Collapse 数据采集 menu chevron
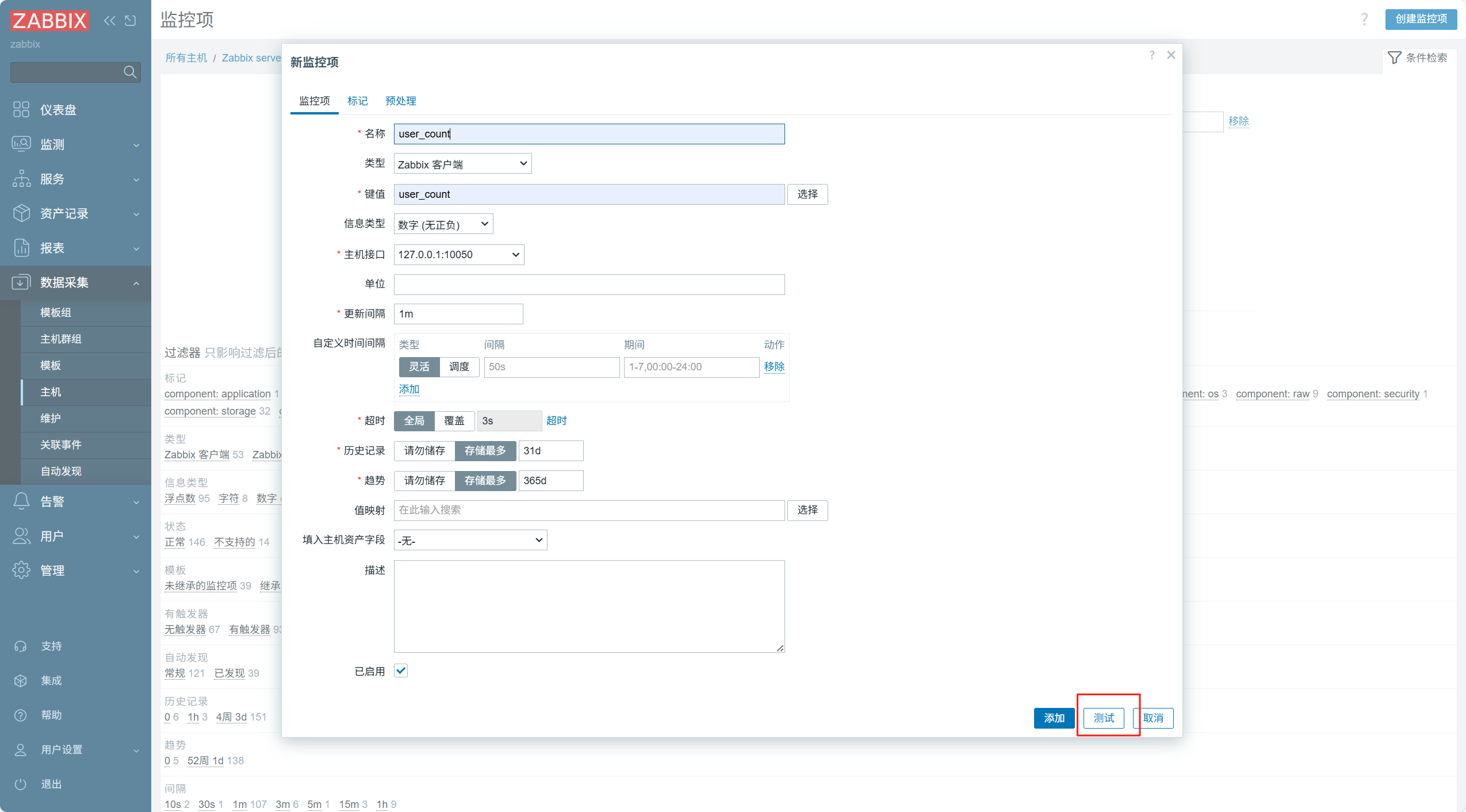 [136, 283]
